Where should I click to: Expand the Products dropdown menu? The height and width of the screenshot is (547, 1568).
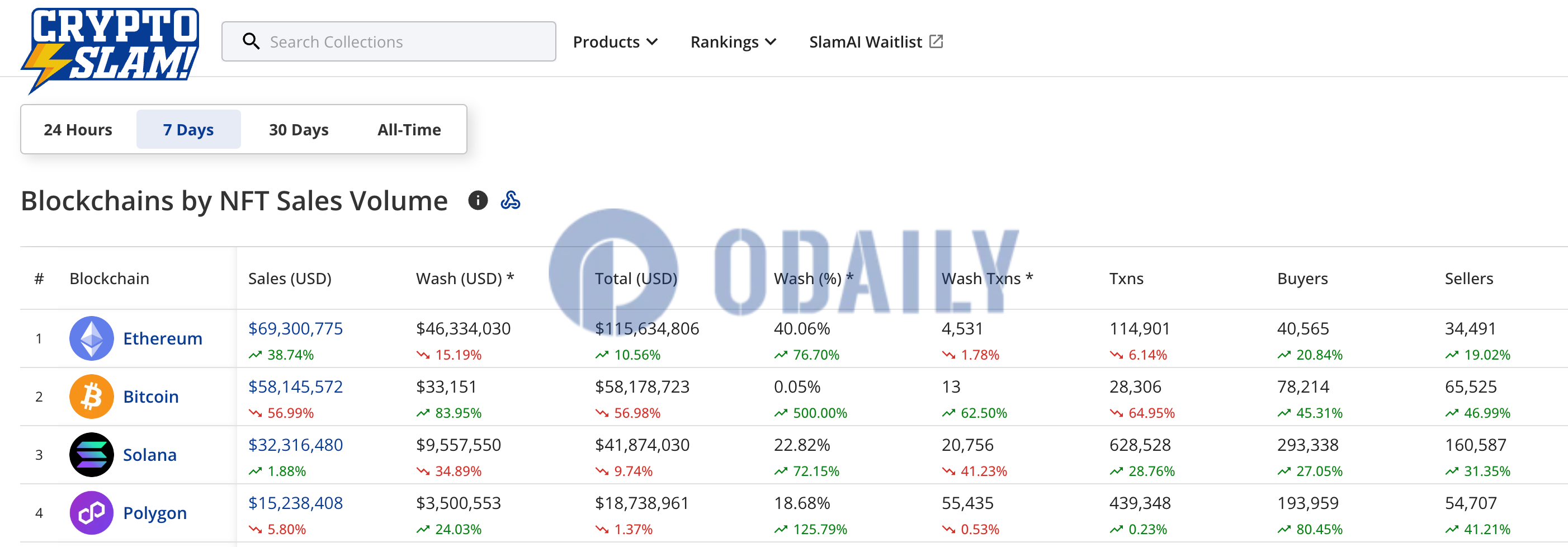coord(615,42)
